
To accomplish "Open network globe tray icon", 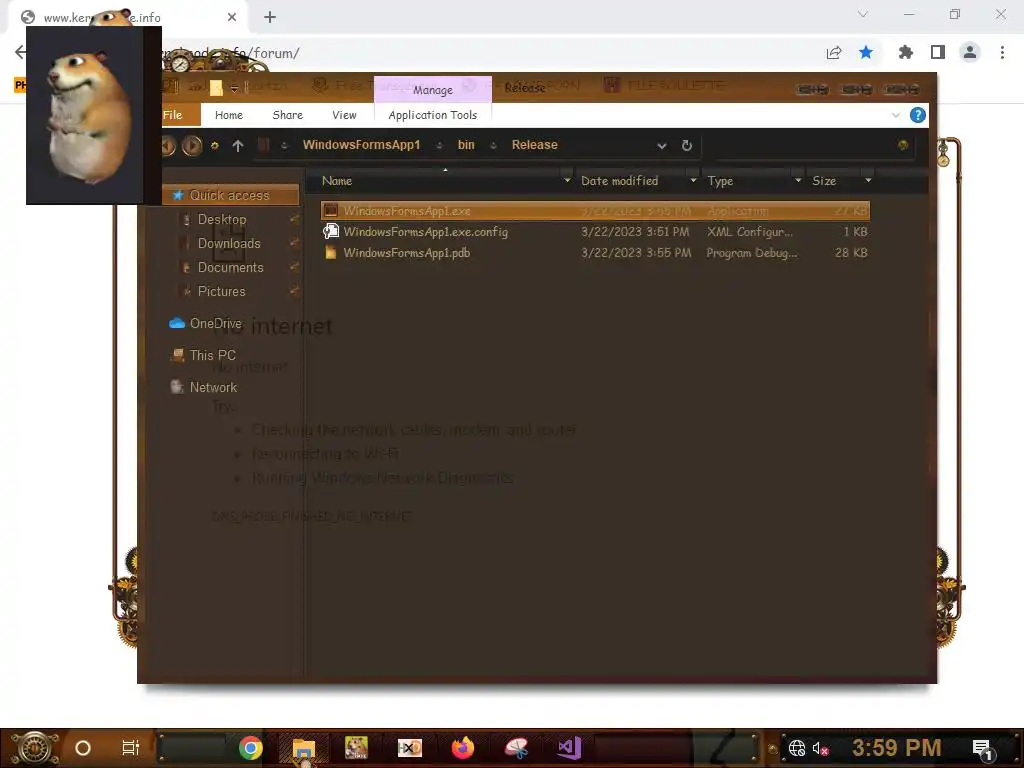I will tap(797, 748).
